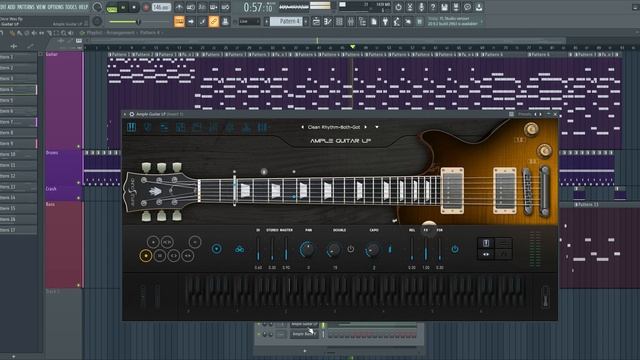The width and height of the screenshot is (640, 360).
Task: Toggle the DOUBLE power button
Action: (x=351, y=249)
